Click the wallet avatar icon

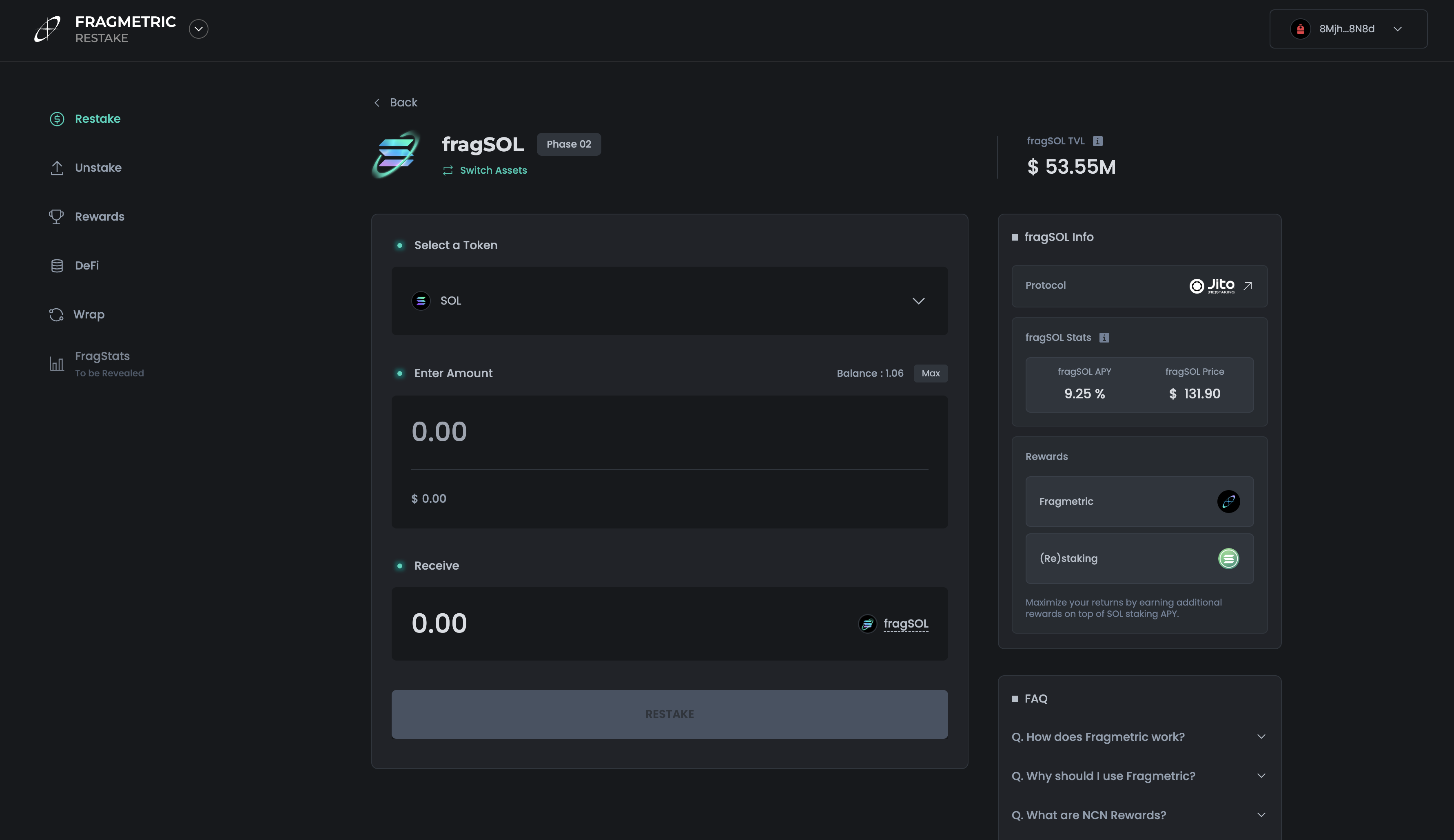tap(1300, 29)
